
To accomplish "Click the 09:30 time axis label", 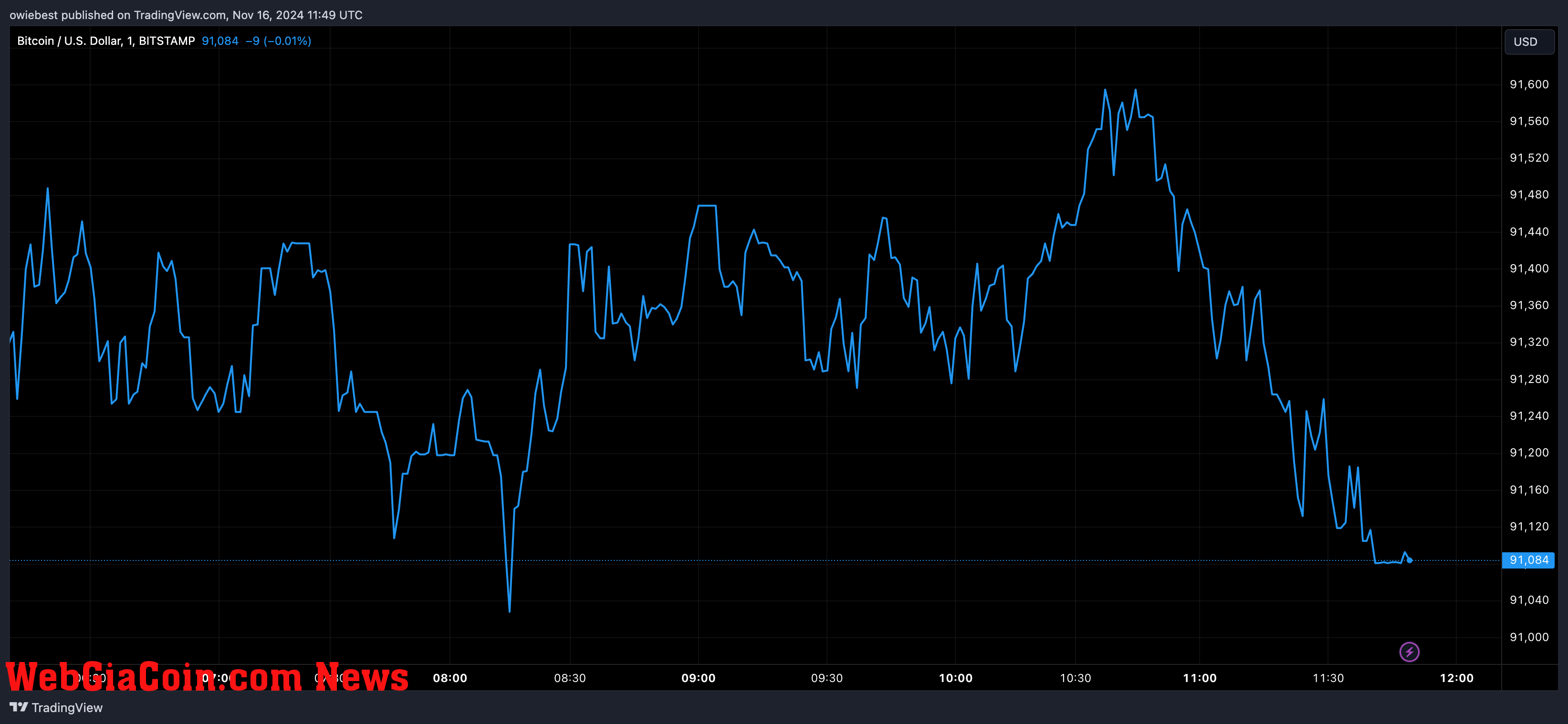I will [826, 678].
